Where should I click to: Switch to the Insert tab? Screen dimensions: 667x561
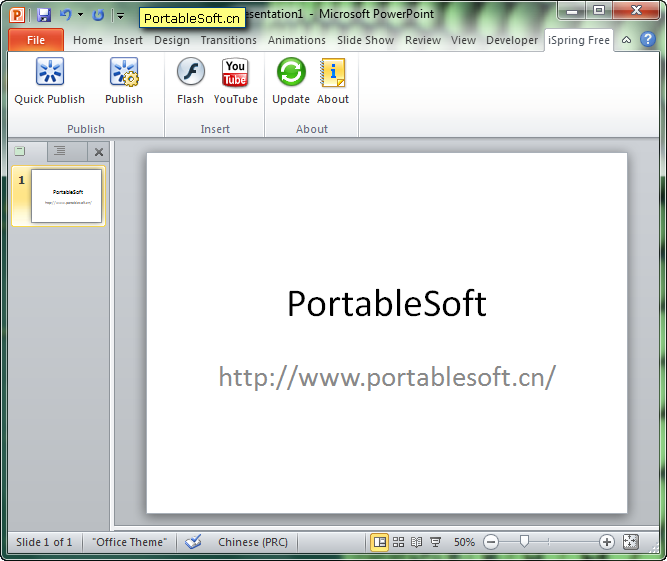click(x=128, y=40)
